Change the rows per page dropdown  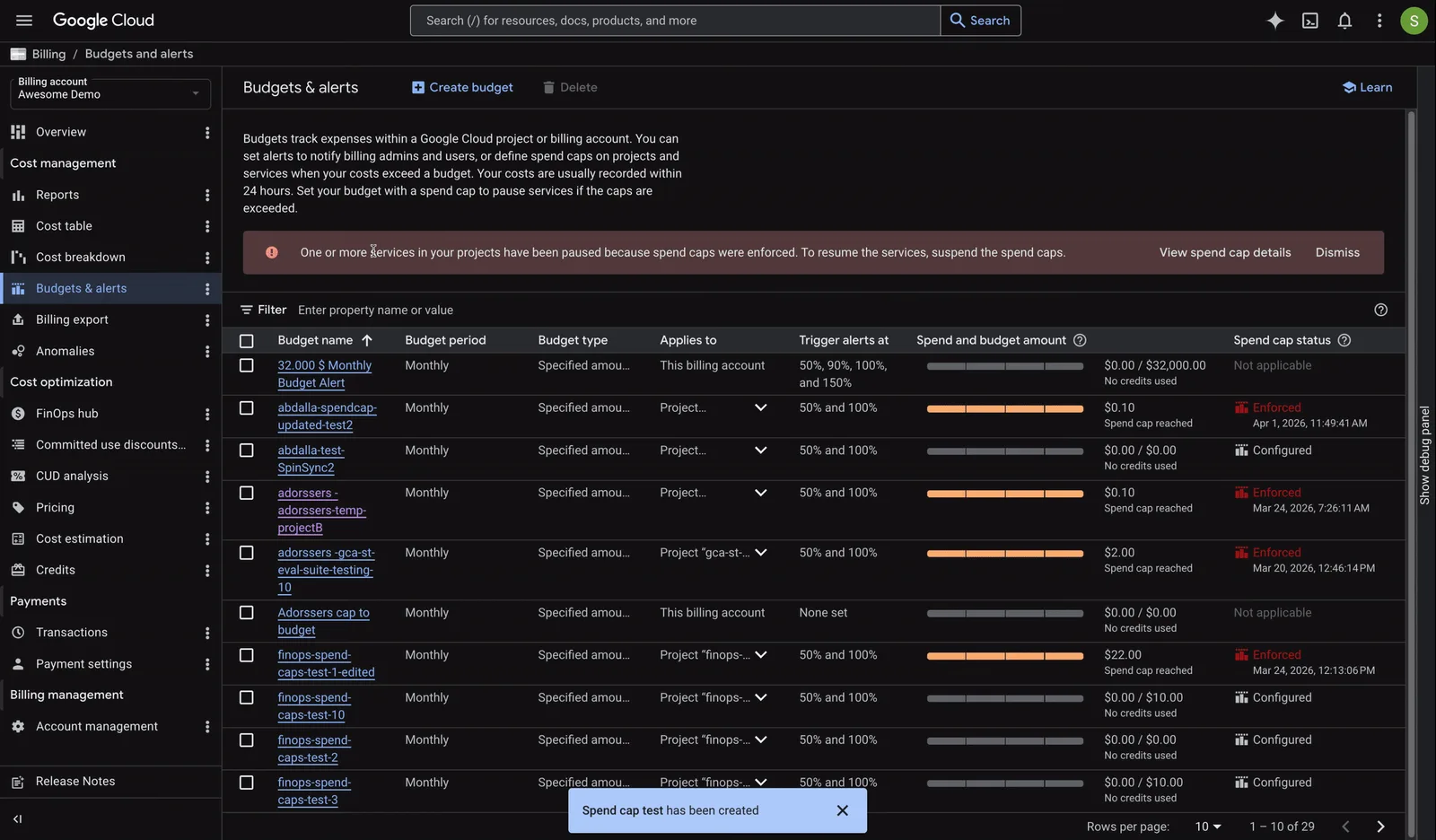[1208, 827]
